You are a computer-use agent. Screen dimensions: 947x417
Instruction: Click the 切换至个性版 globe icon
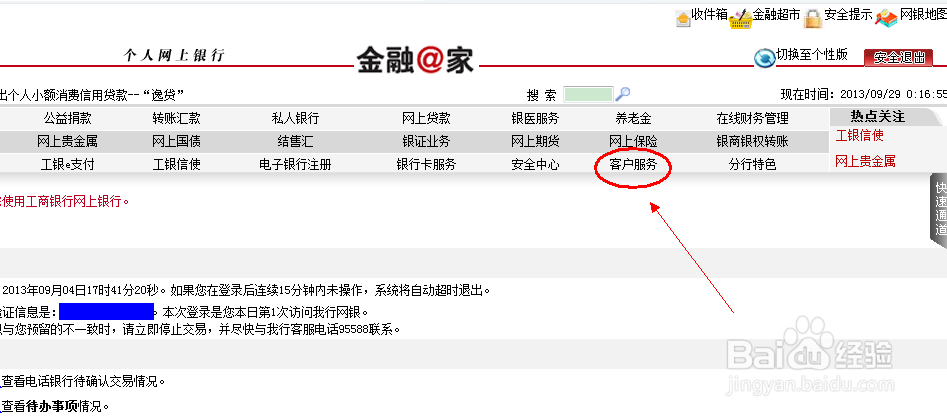tap(765, 57)
